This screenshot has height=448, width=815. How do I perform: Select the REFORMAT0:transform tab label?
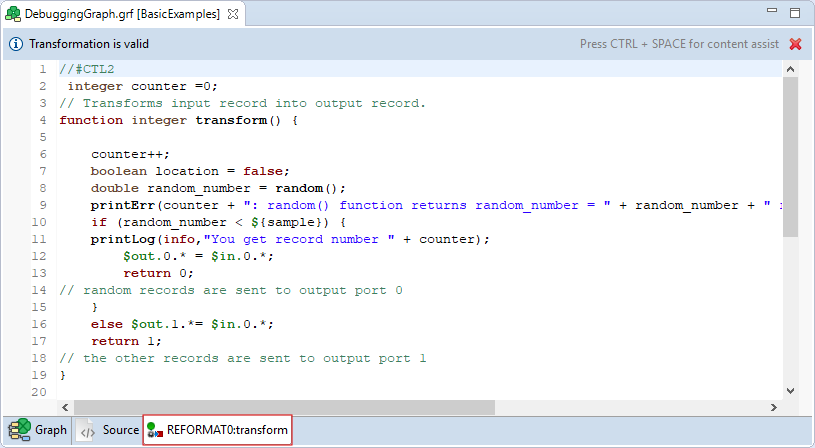coord(227,430)
